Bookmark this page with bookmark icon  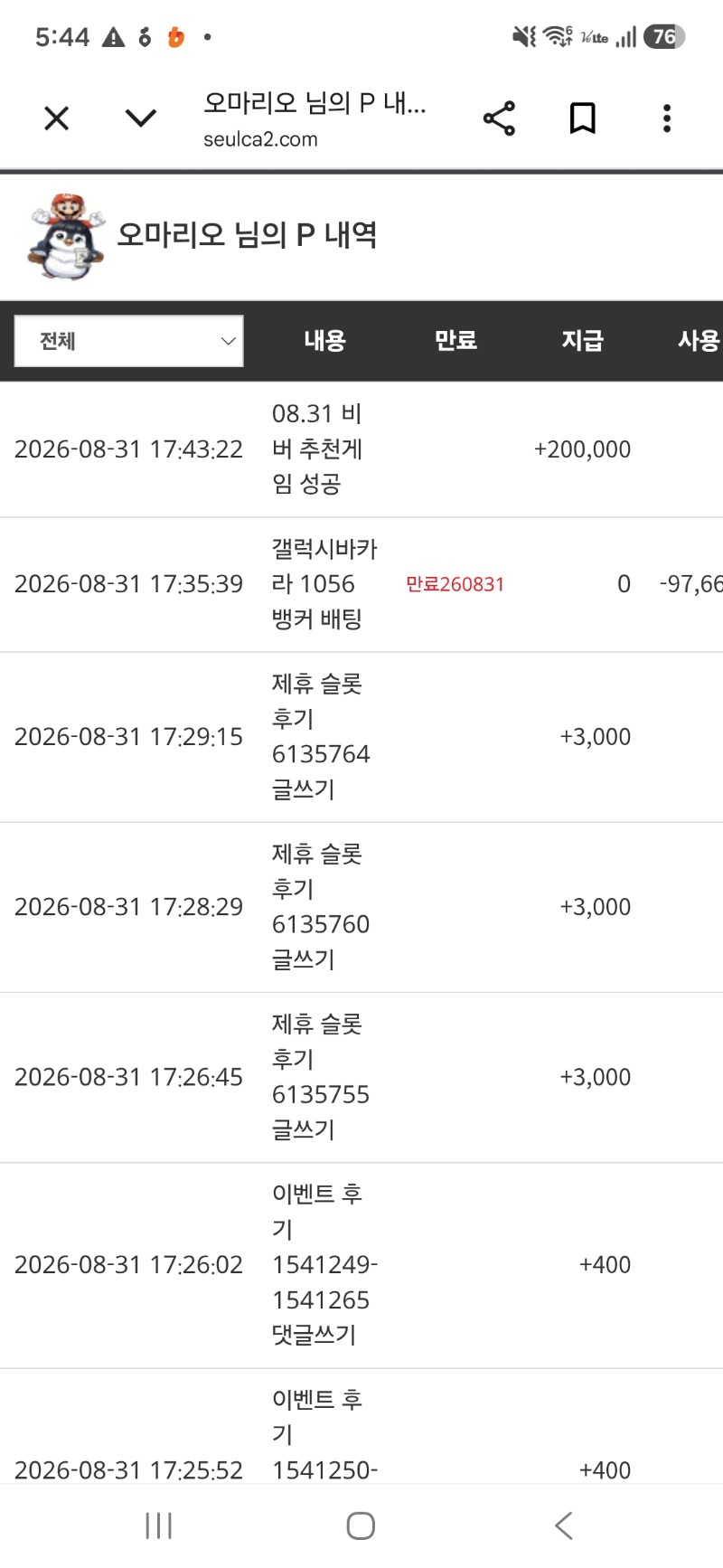coord(583,118)
